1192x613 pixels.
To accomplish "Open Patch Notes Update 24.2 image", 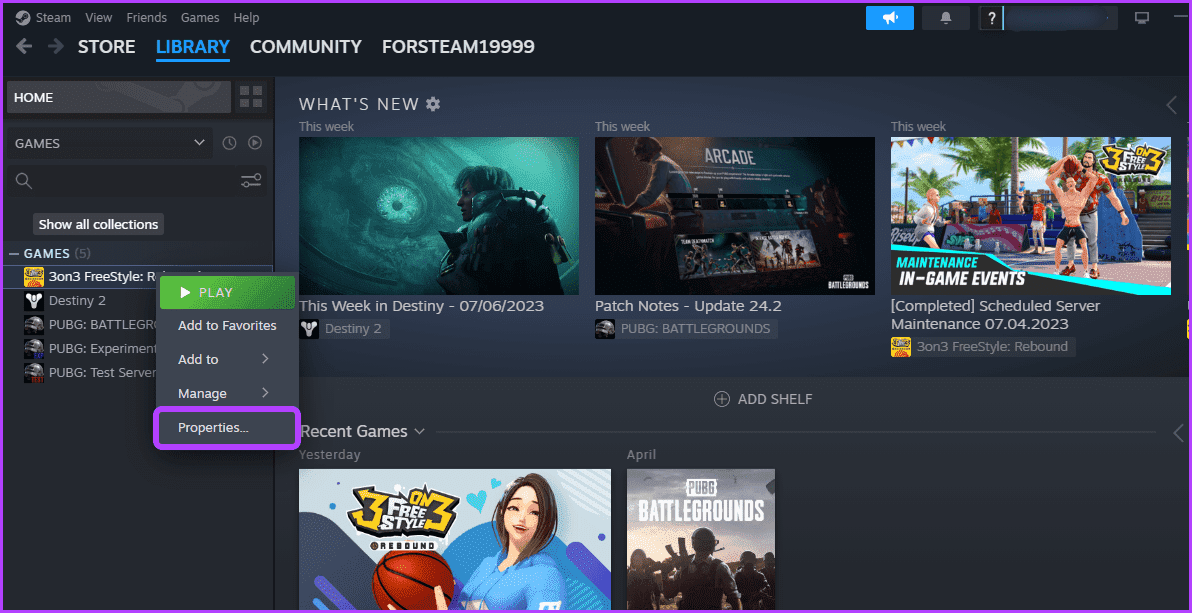I will point(734,216).
